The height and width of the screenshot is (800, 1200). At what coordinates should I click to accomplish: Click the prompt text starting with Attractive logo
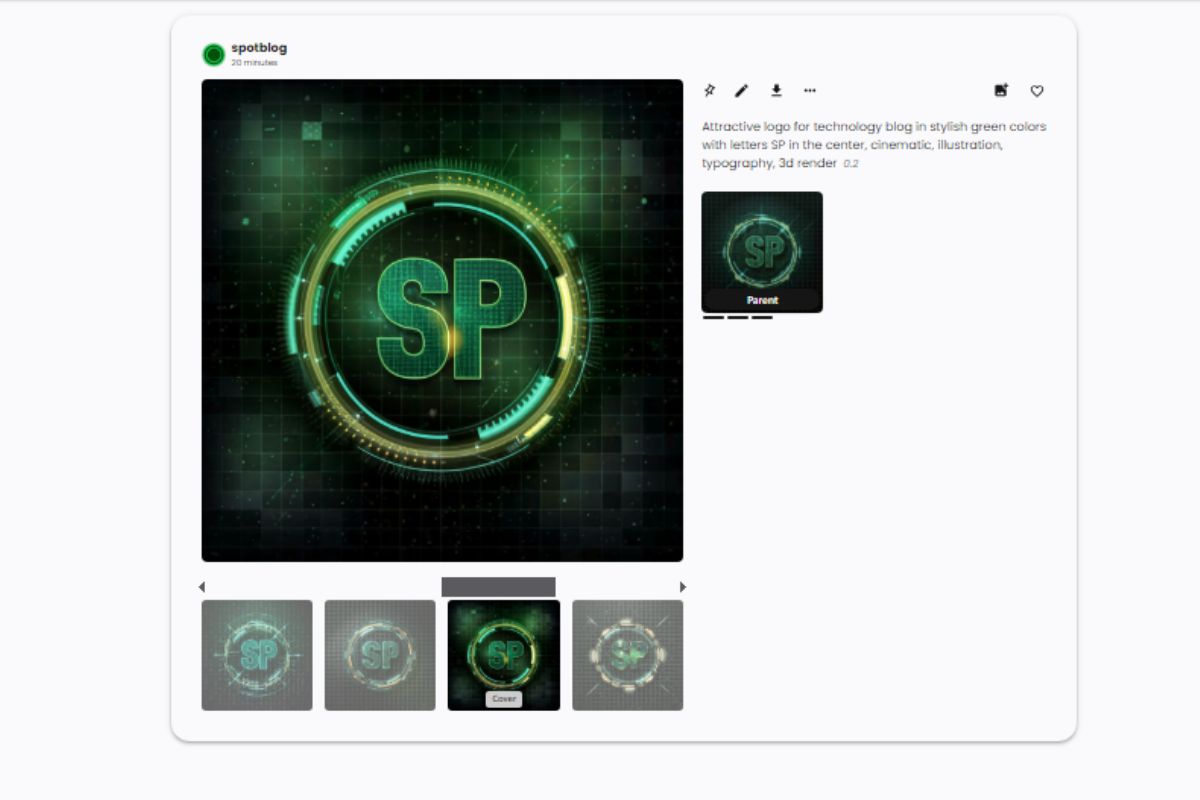point(874,145)
